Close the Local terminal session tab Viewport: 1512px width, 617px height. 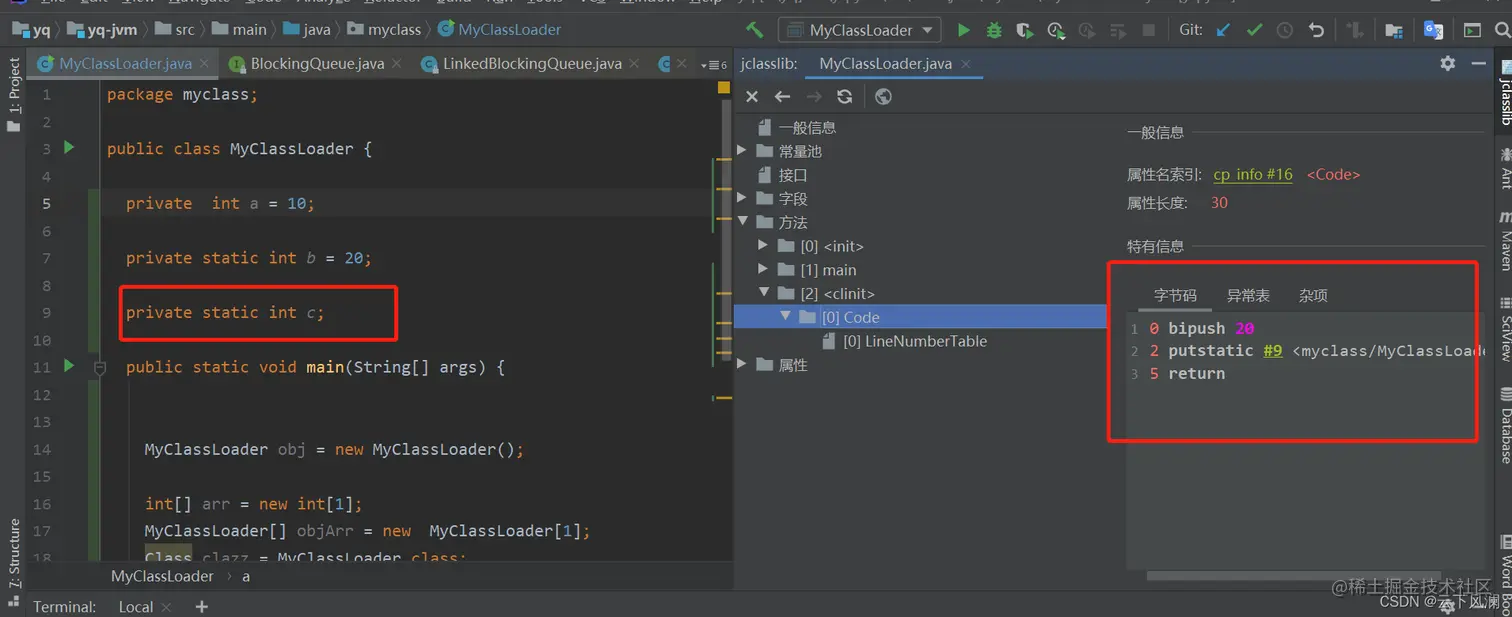[167, 606]
